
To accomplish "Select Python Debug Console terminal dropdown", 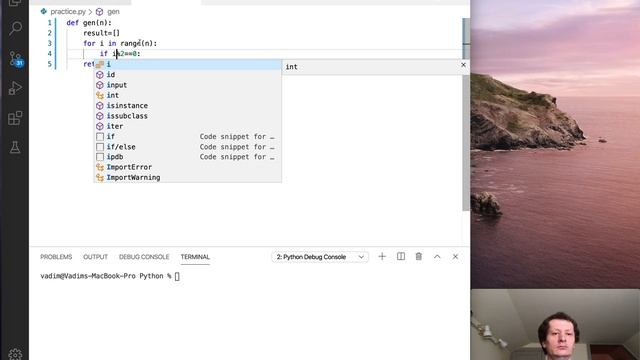I will pyautogui.click(x=320, y=257).
